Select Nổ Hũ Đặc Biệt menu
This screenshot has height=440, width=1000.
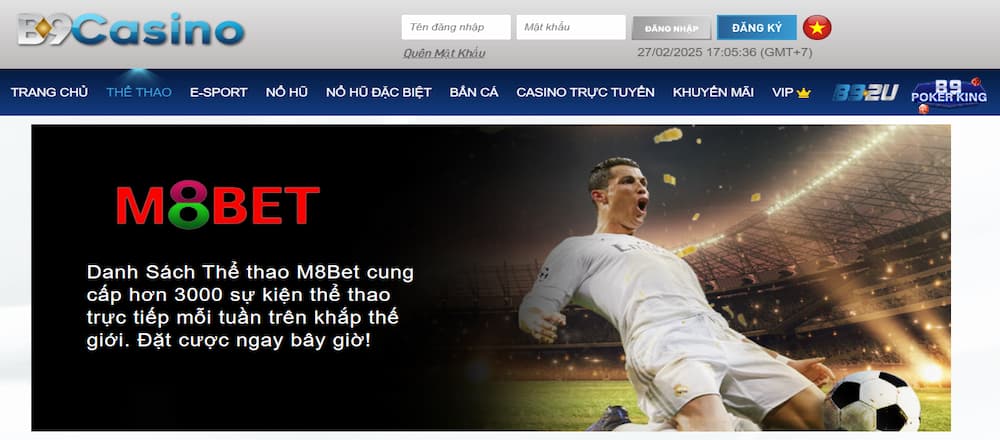click(378, 93)
